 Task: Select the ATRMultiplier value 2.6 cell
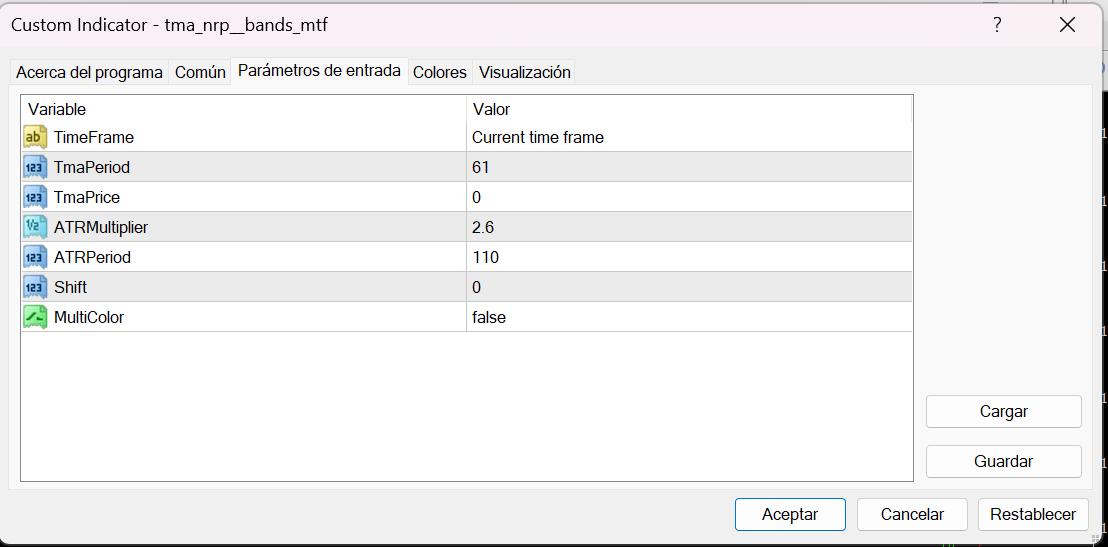click(x=483, y=227)
